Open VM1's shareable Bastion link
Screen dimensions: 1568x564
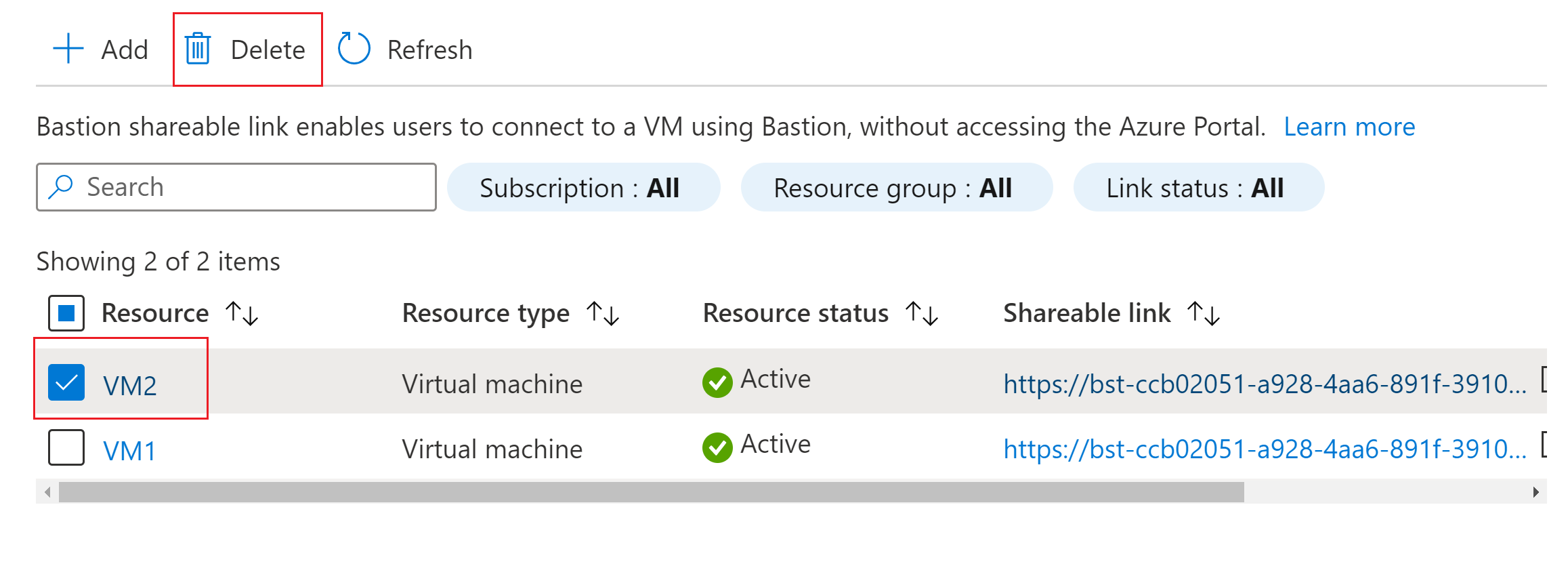click(x=1265, y=449)
